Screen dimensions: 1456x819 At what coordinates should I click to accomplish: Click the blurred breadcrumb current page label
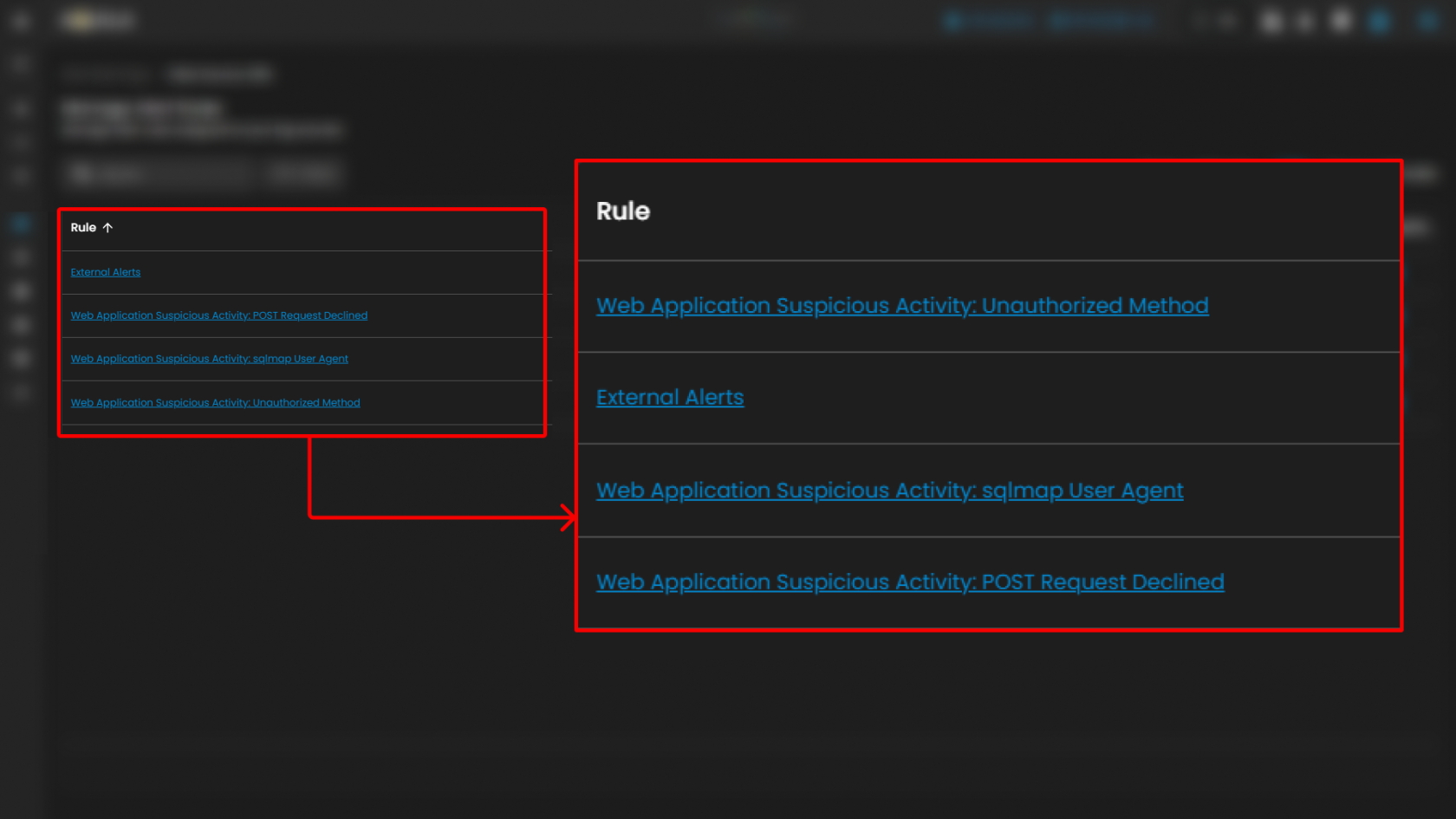[x=220, y=75]
